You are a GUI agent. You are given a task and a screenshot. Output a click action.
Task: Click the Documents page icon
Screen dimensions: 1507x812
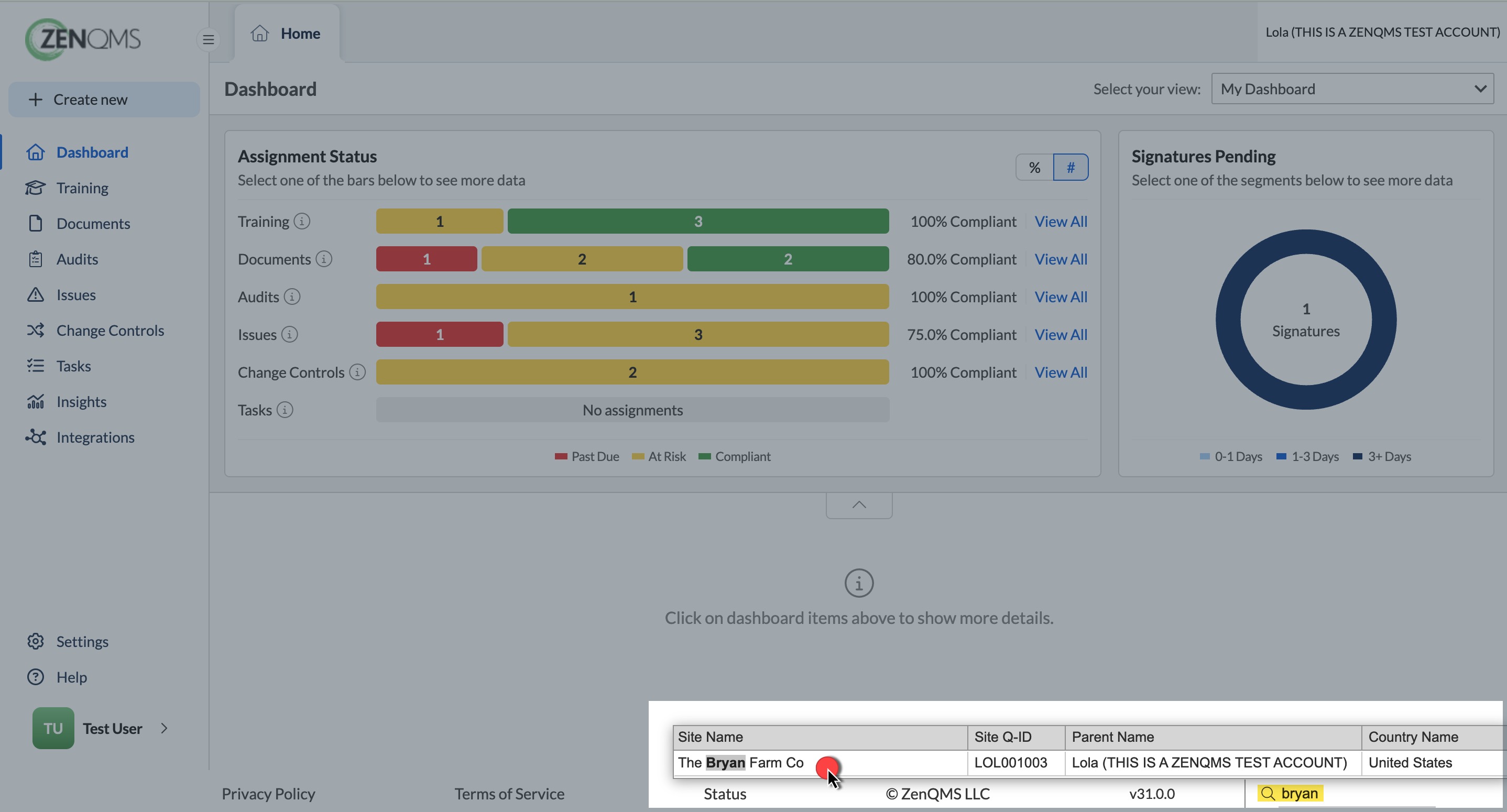click(x=36, y=224)
